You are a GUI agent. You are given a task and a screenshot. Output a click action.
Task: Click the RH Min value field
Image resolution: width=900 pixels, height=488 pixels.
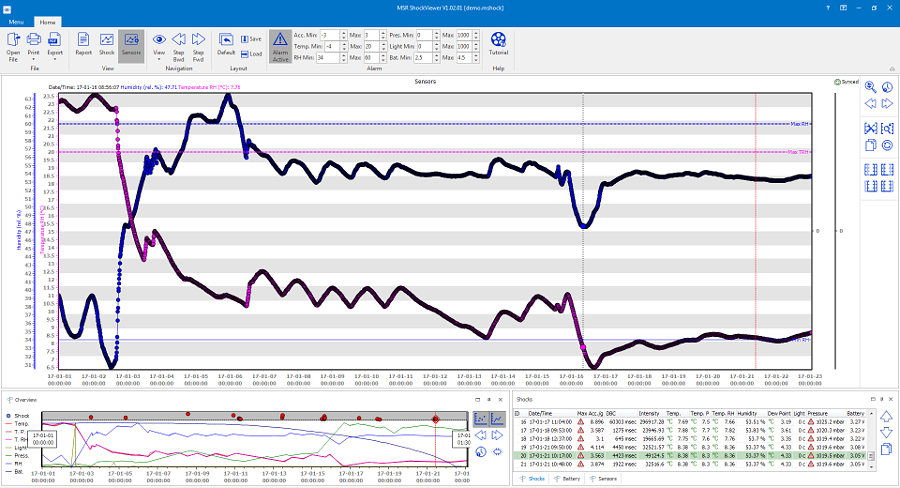(x=328, y=58)
